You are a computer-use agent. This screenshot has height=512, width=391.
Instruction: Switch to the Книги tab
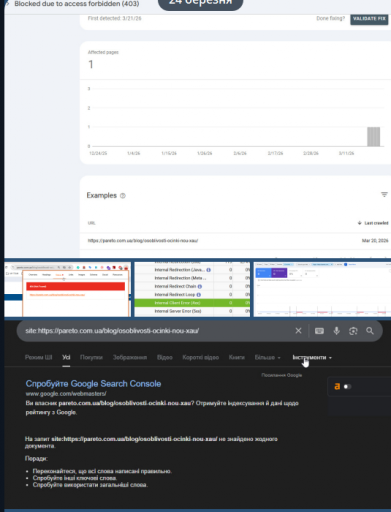tap(237, 357)
